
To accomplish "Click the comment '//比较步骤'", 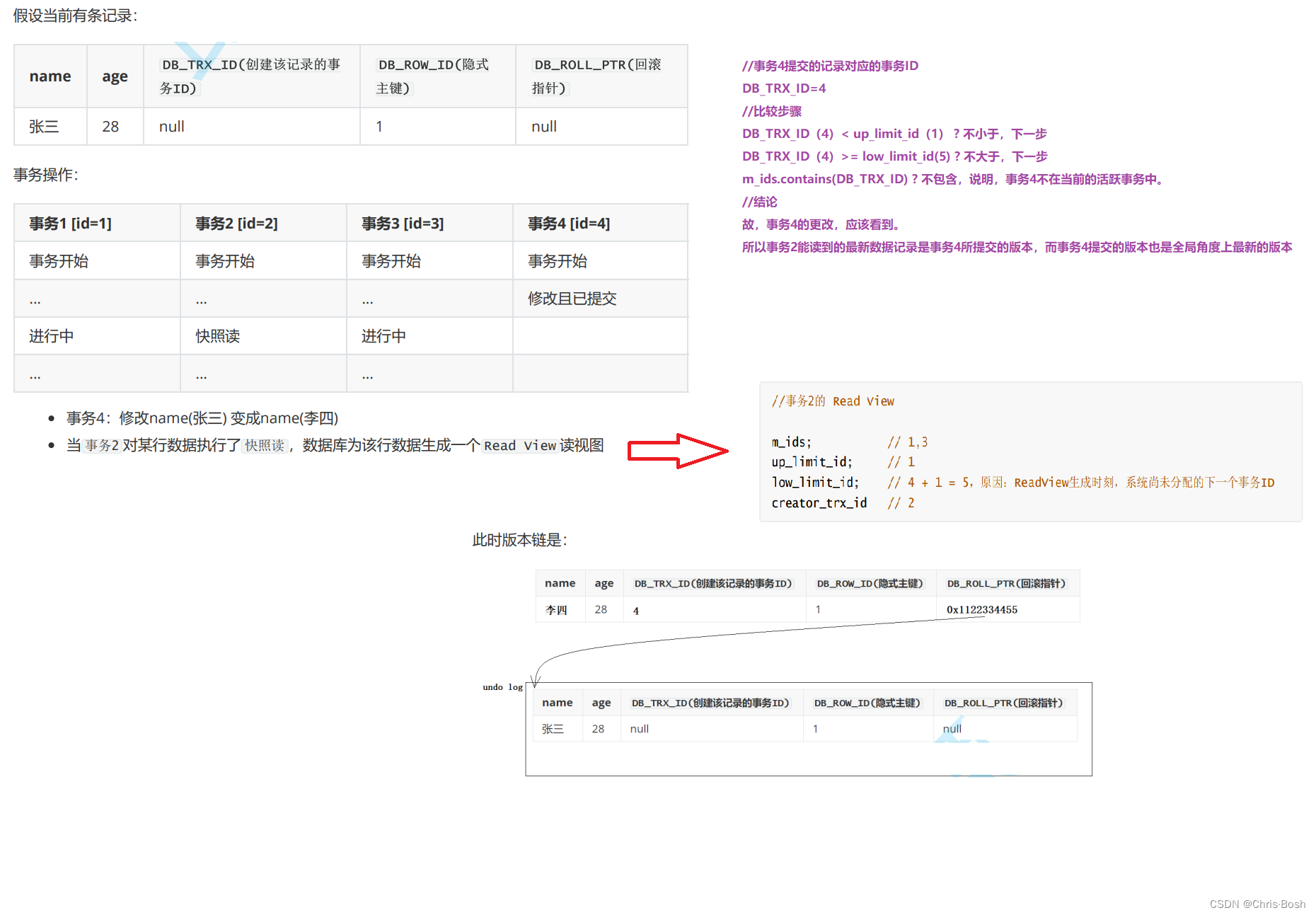I will tap(772, 111).
